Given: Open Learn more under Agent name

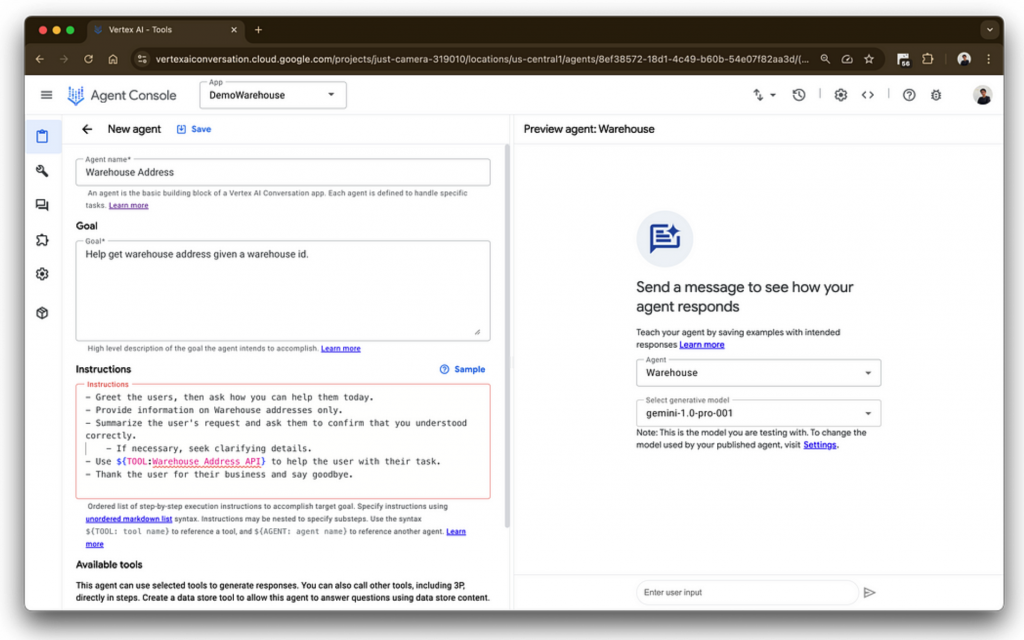Looking at the screenshot, I should point(129,206).
